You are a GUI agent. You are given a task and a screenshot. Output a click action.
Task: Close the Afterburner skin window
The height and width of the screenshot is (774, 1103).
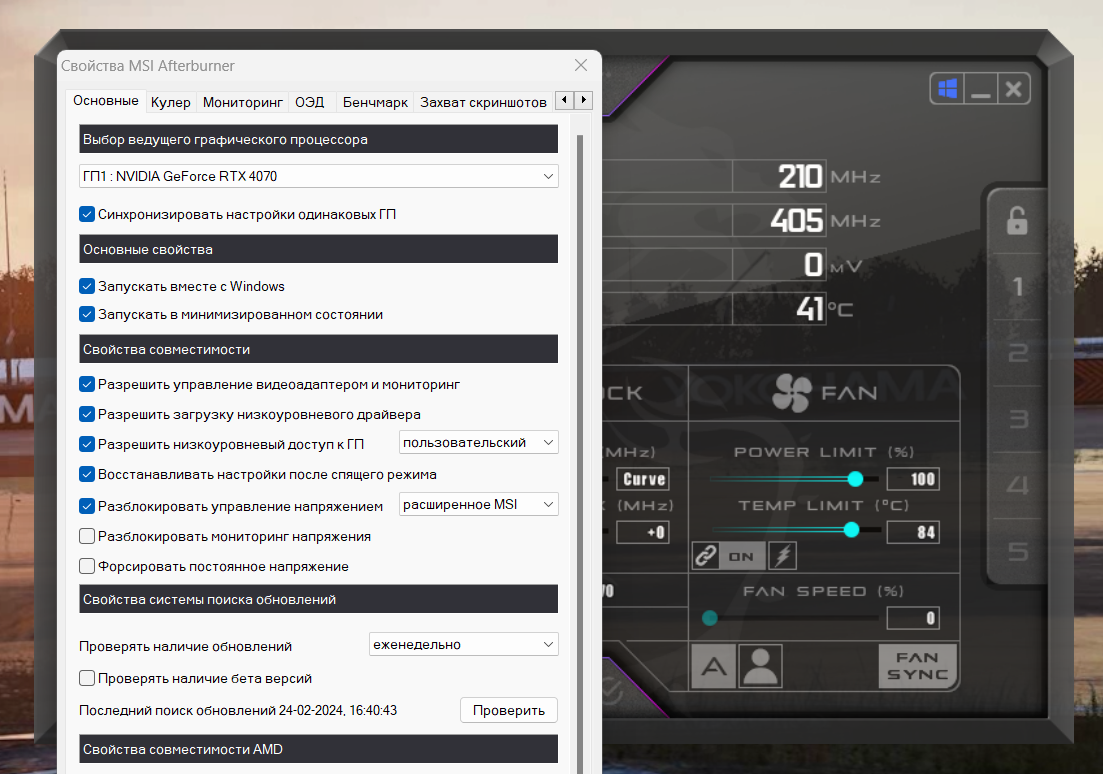point(1014,89)
